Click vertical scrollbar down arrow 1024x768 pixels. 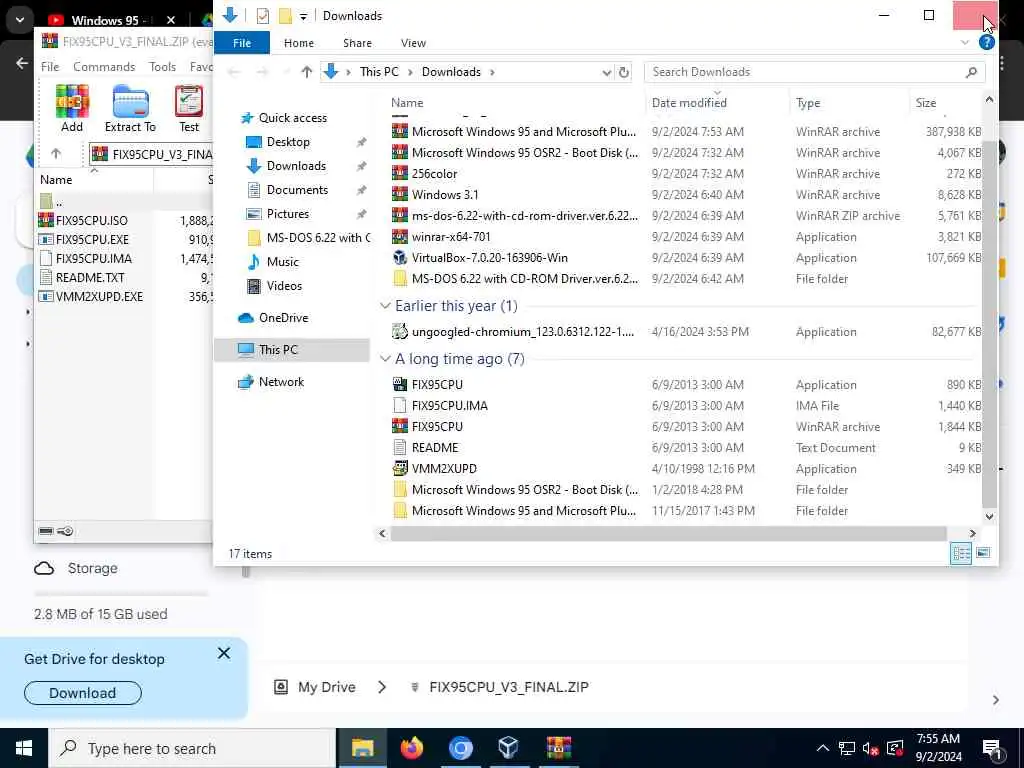[989, 517]
